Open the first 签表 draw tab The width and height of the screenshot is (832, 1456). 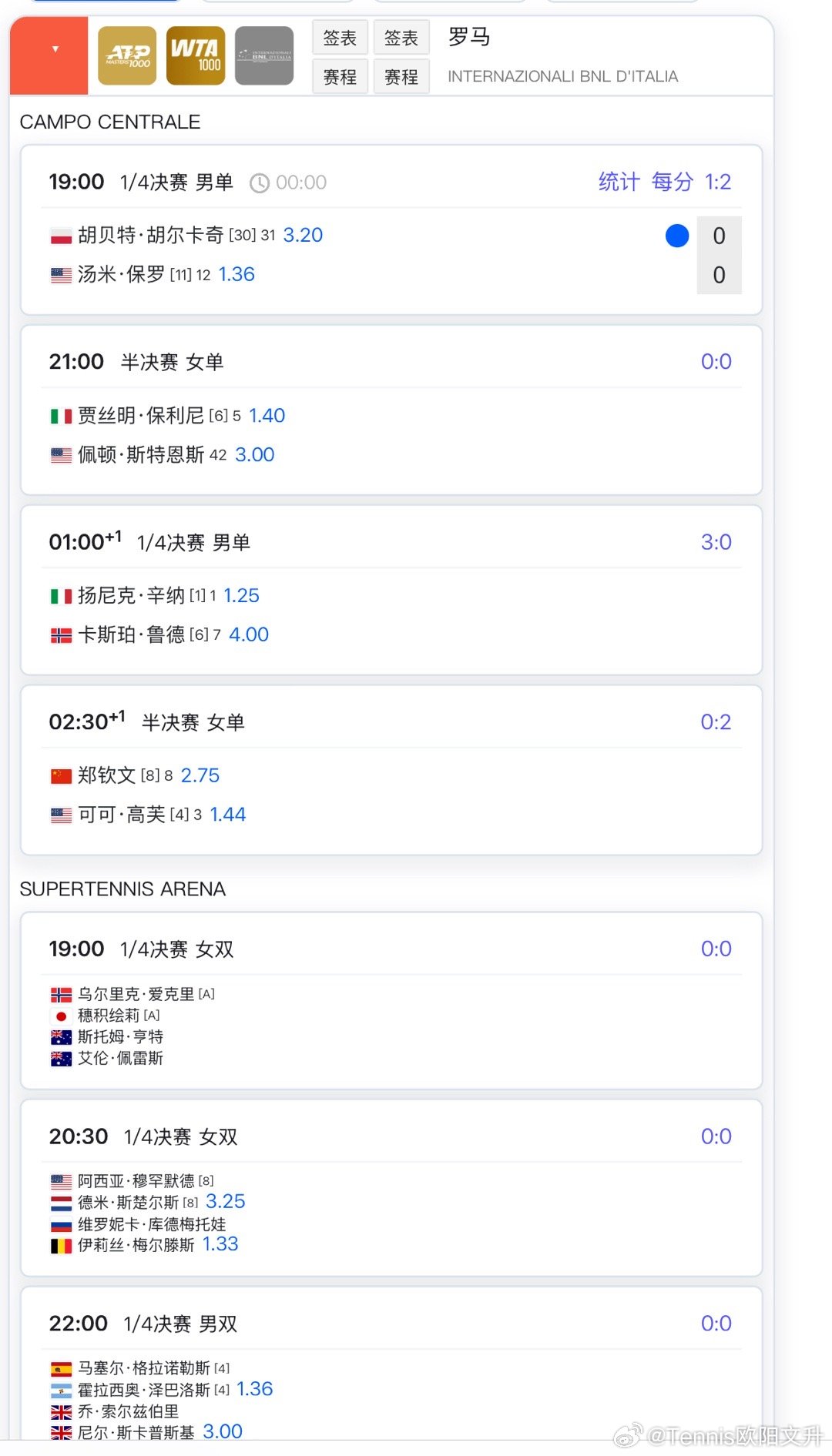click(340, 38)
